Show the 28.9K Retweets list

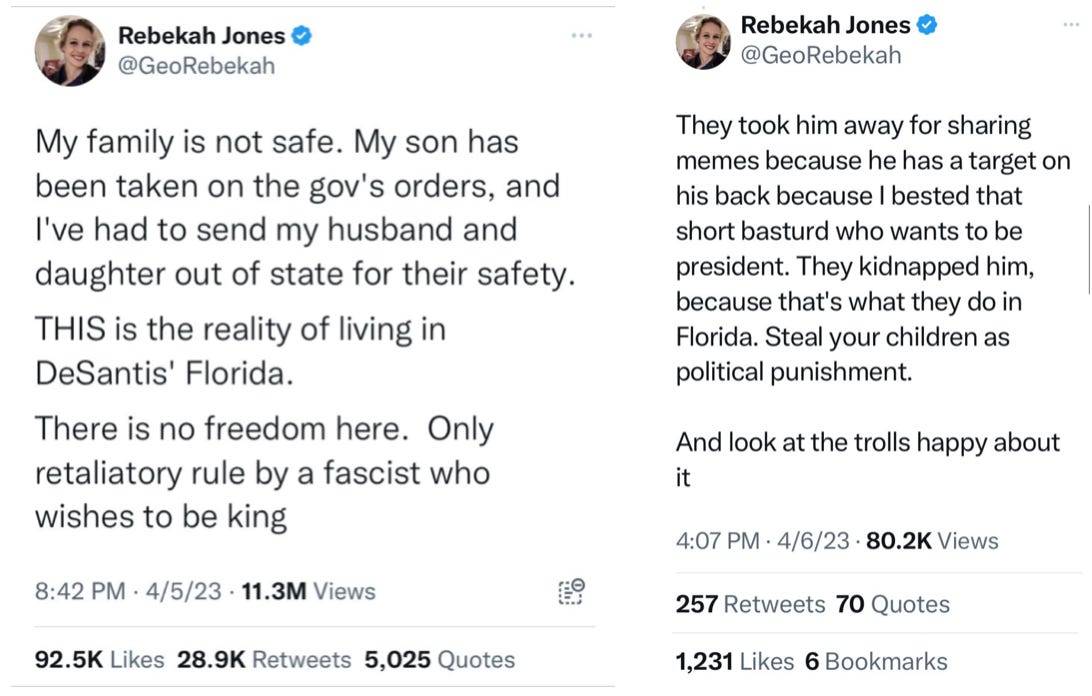pyautogui.click(x=264, y=660)
